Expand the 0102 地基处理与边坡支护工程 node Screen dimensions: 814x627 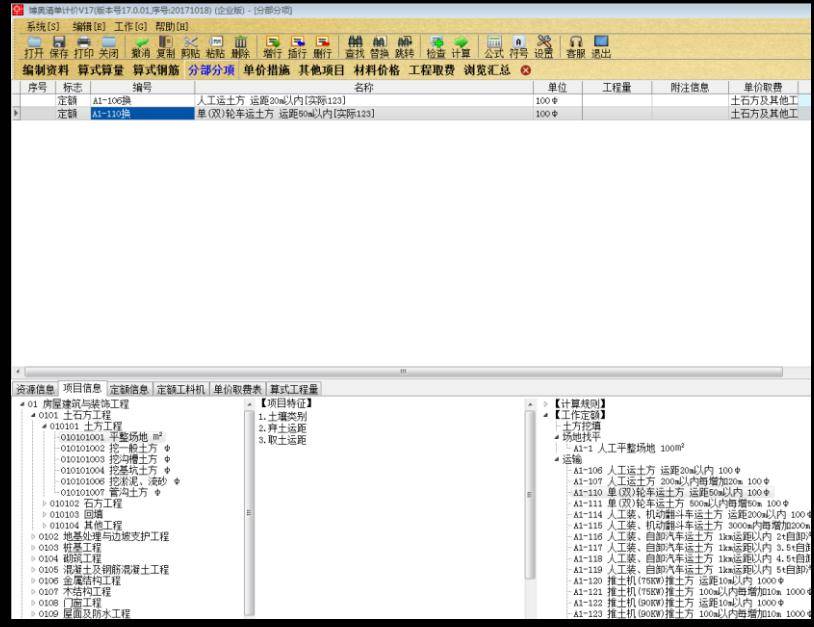33,536
